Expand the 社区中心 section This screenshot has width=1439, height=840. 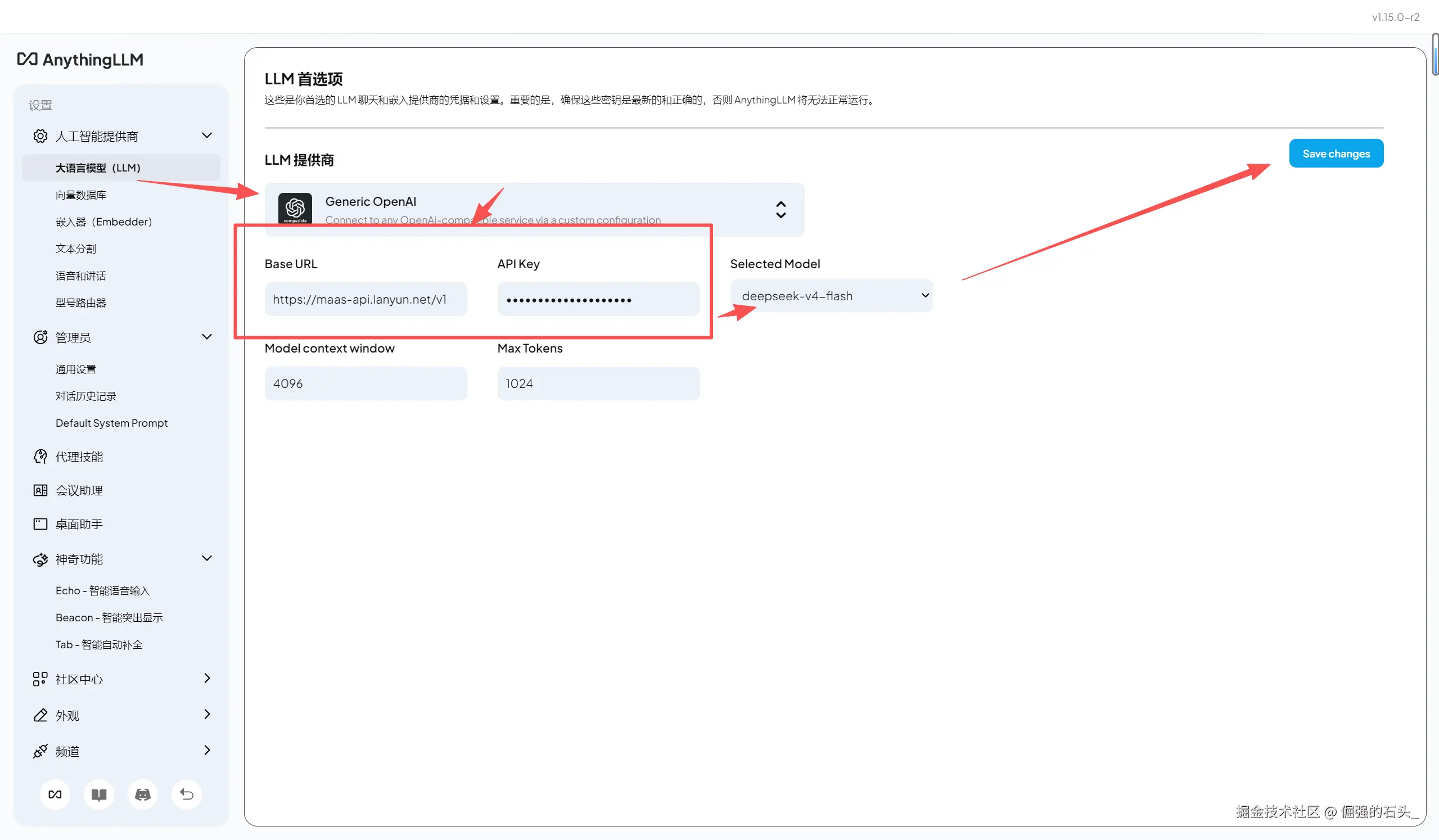click(x=207, y=678)
